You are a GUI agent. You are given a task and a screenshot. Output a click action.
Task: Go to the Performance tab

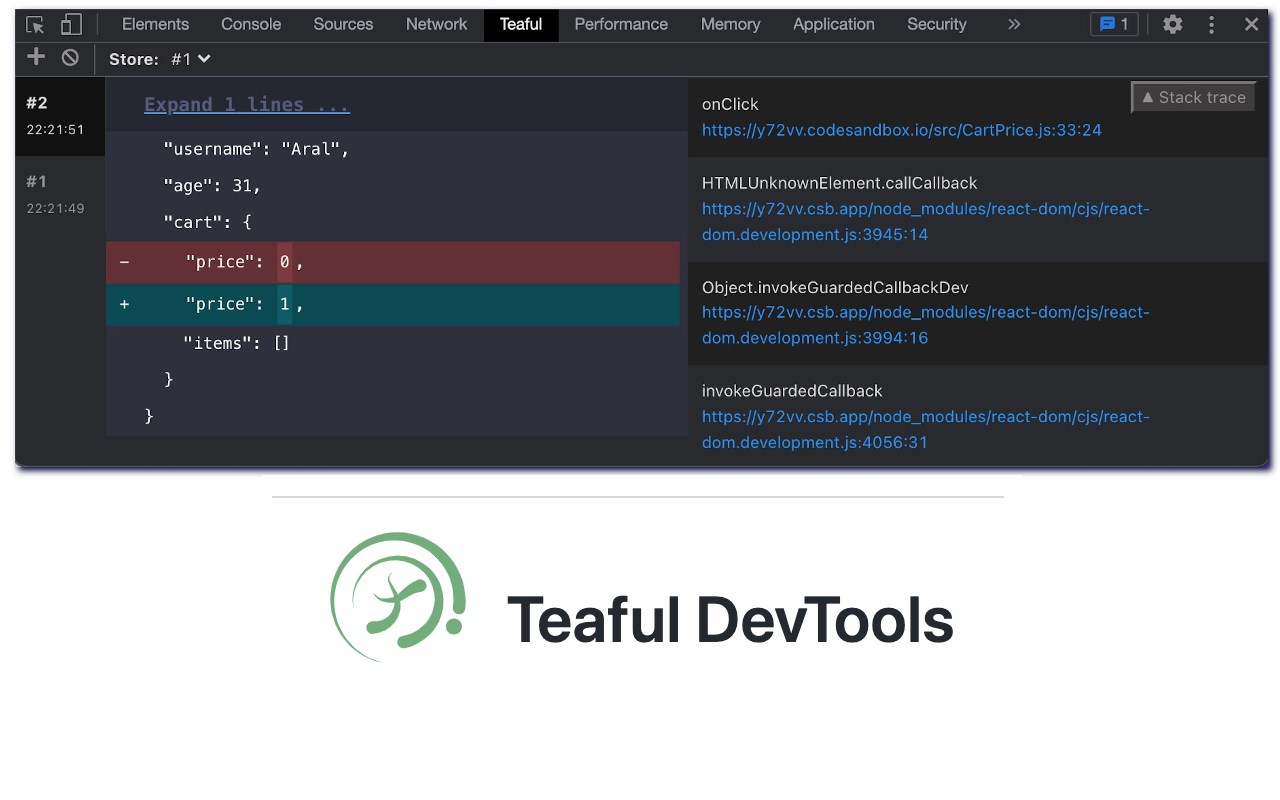click(x=621, y=24)
